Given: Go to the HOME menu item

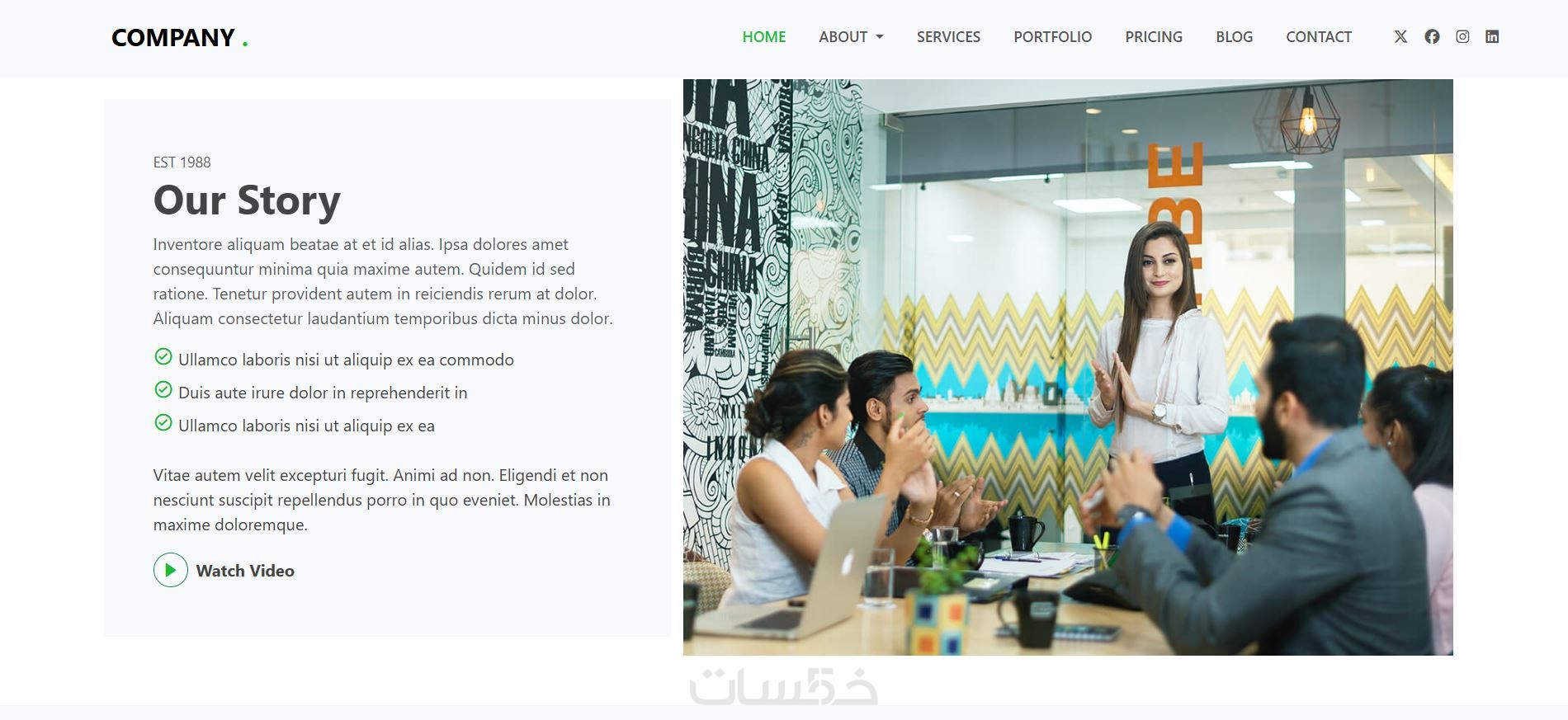Looking at the screenshot, I should 764,37.
